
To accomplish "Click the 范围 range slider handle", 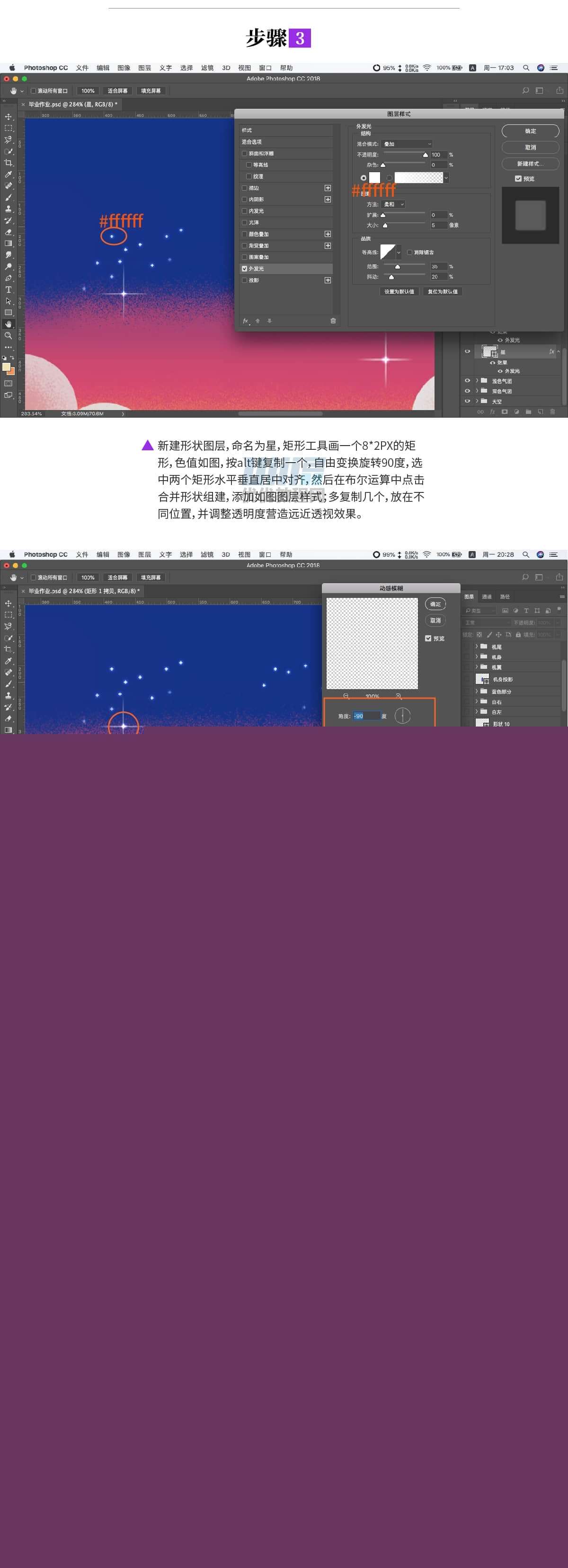I will coord(398,267).
